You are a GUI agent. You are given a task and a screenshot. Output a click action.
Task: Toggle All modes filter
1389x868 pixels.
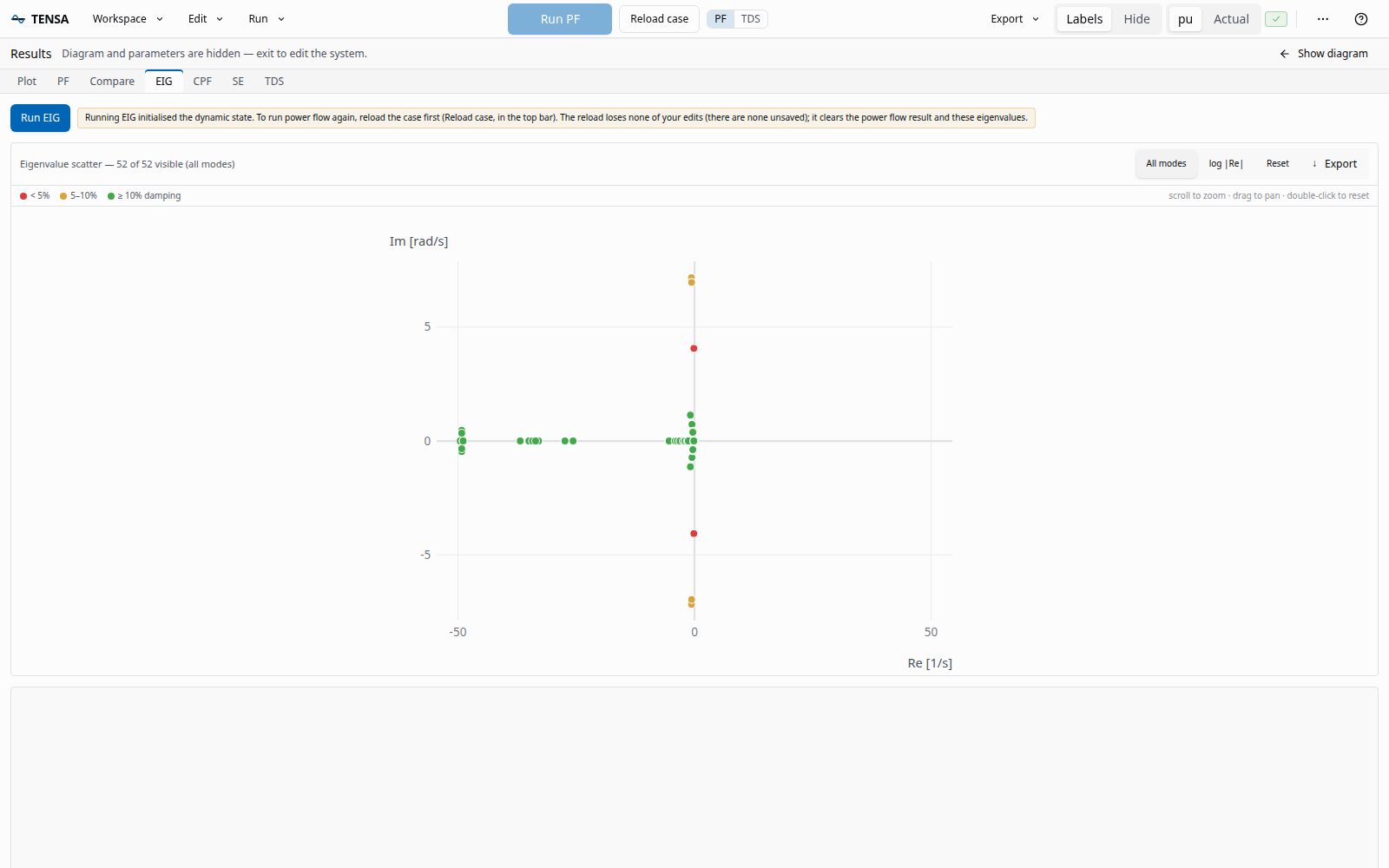(x=1166, y=164)
